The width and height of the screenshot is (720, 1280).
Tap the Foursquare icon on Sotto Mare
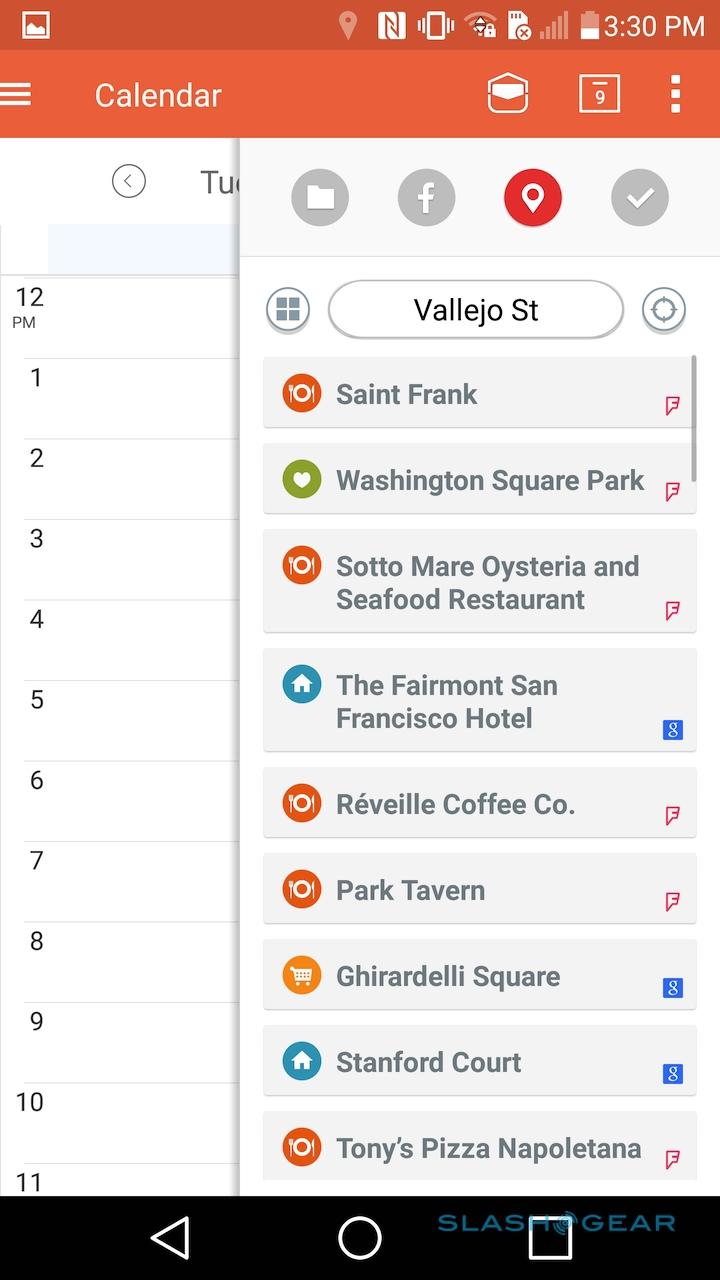(x=673, y=610)
